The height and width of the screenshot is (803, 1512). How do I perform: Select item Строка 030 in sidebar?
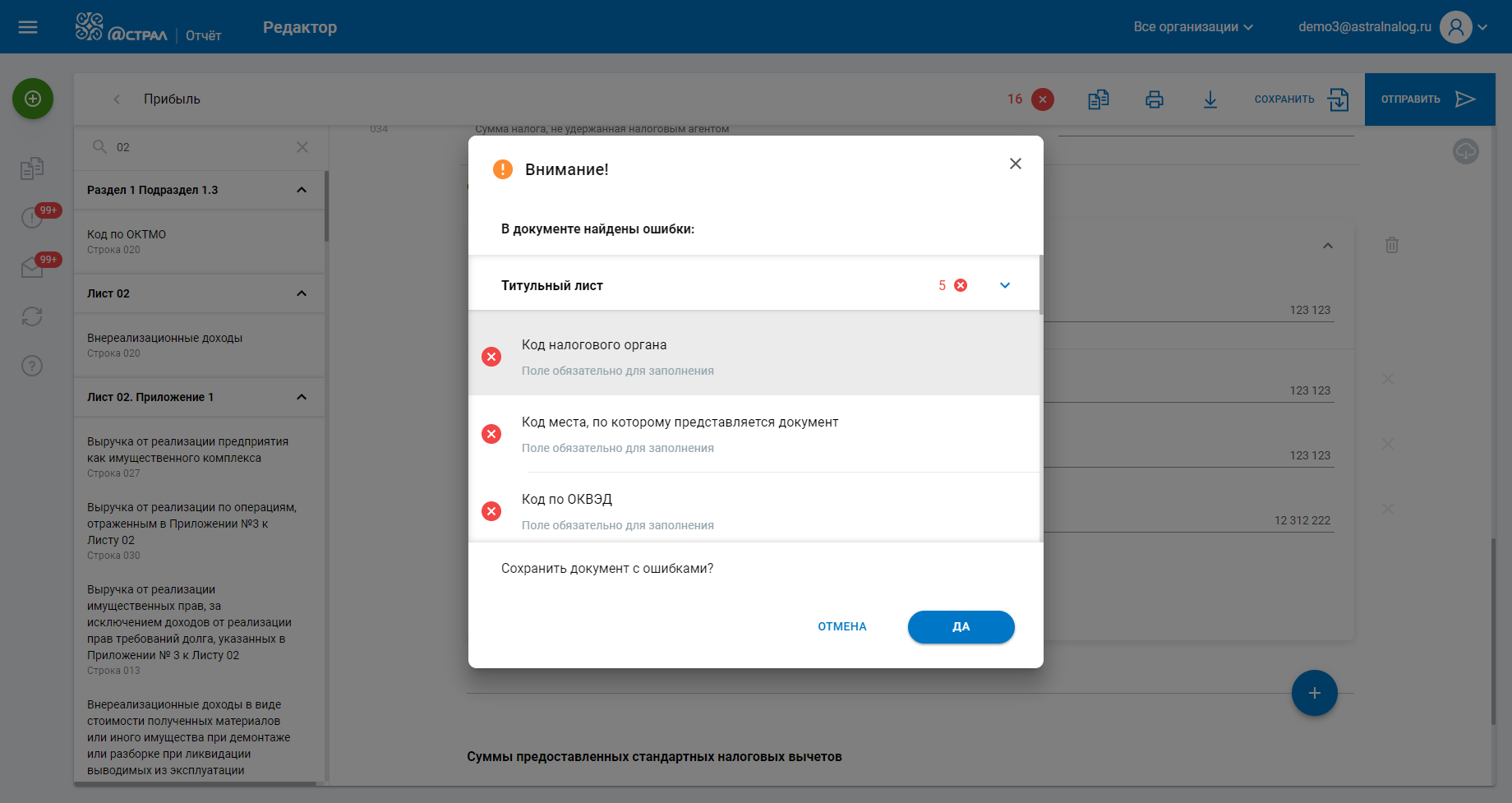pyautogui.click(x=199, y=531)
